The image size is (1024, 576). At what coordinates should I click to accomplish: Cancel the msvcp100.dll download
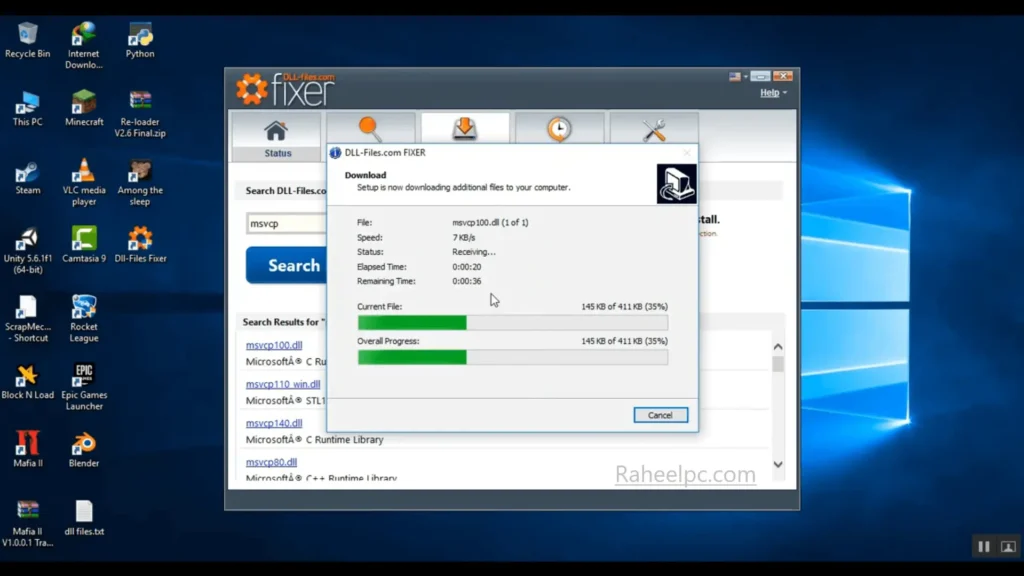(660, 415)
